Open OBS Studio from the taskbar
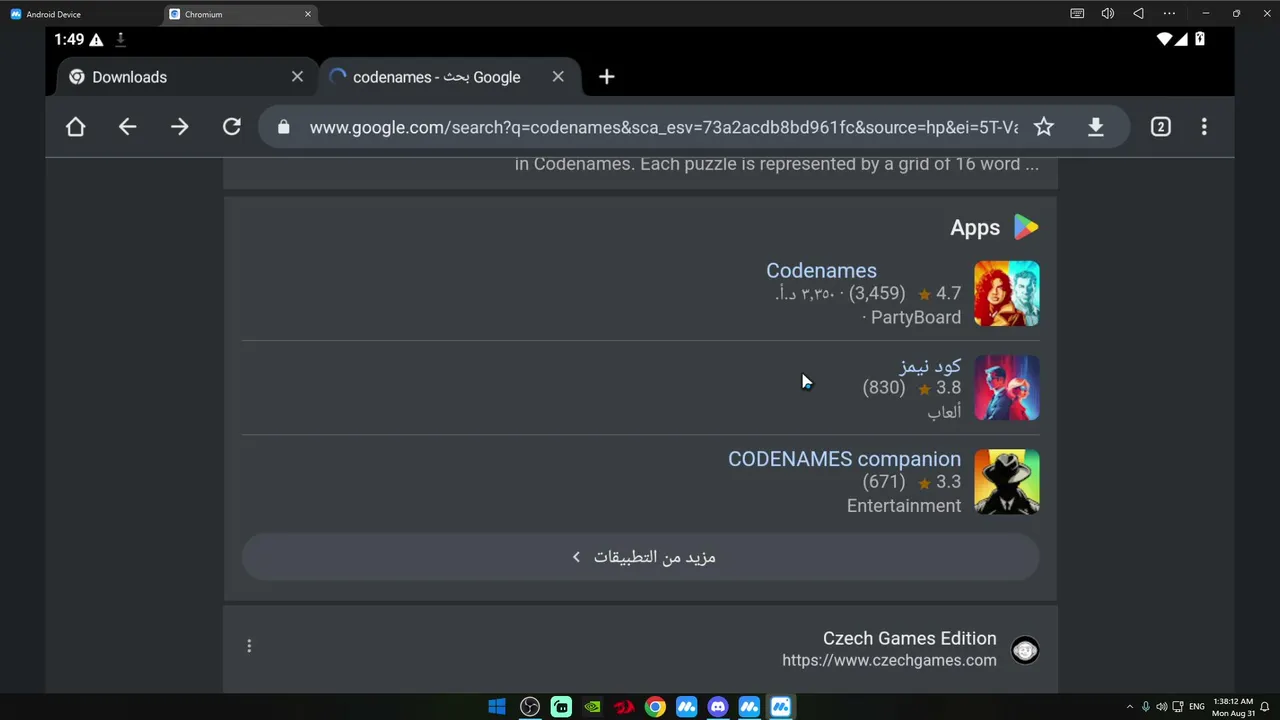 point(530,707)
